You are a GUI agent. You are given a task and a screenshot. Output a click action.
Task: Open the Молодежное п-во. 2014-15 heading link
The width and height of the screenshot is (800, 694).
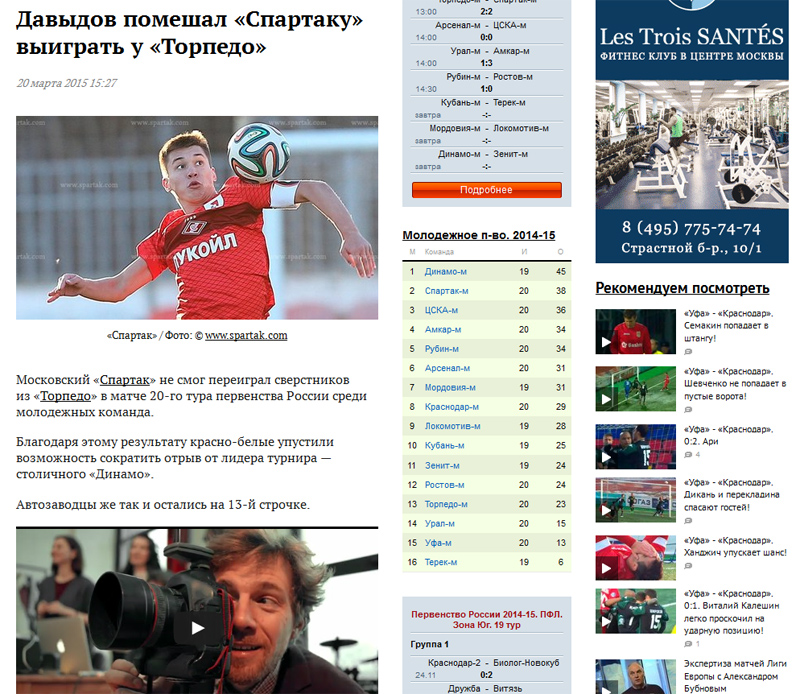coord(479,235)
